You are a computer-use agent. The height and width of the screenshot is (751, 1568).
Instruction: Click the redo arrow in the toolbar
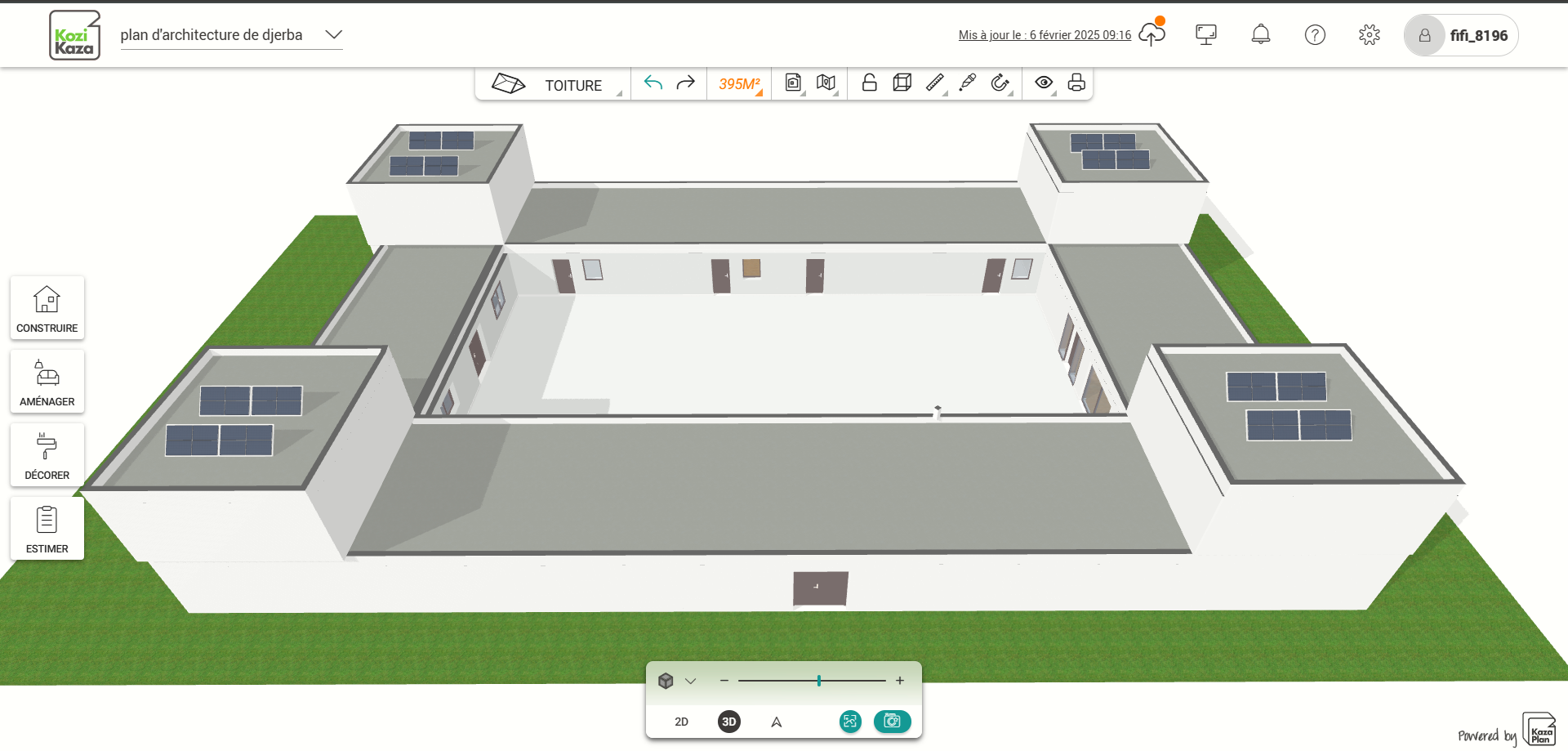686,83
